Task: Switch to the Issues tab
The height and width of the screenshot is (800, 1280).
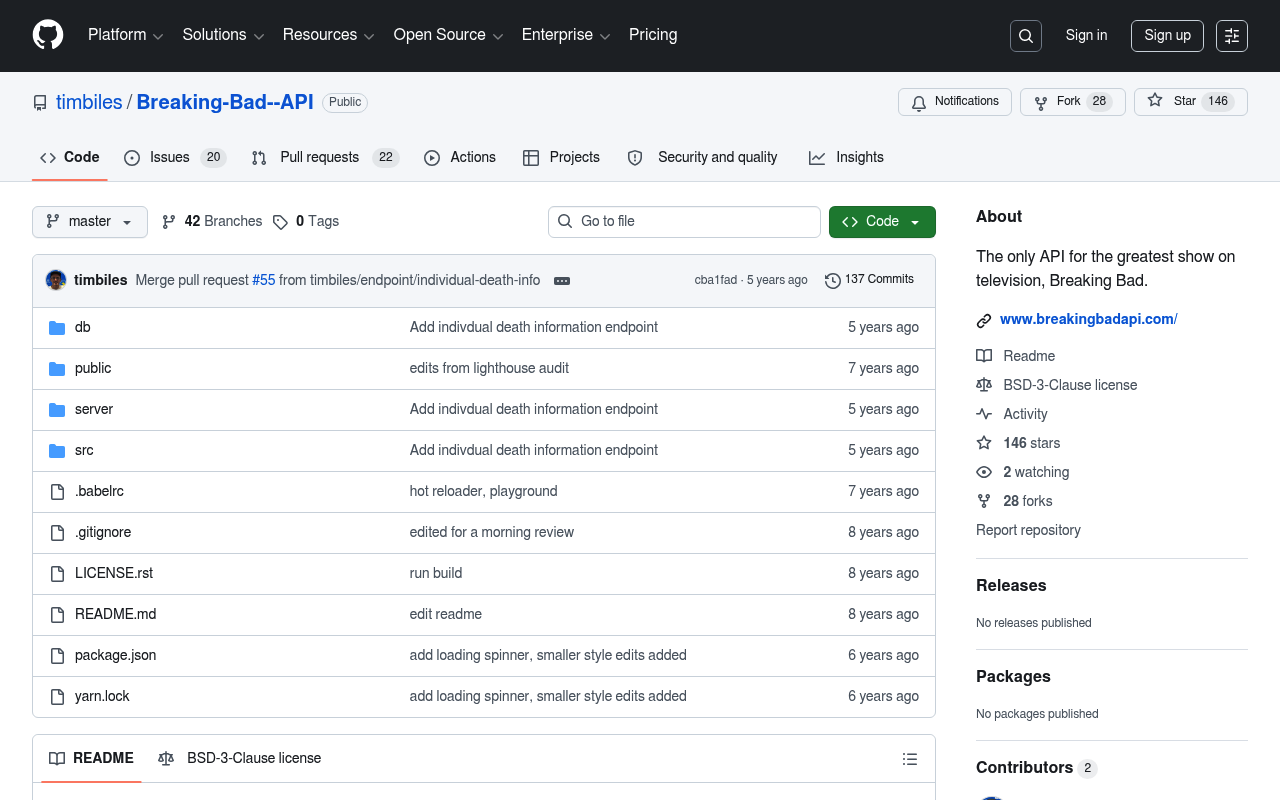Action: [x=175, y=158]
